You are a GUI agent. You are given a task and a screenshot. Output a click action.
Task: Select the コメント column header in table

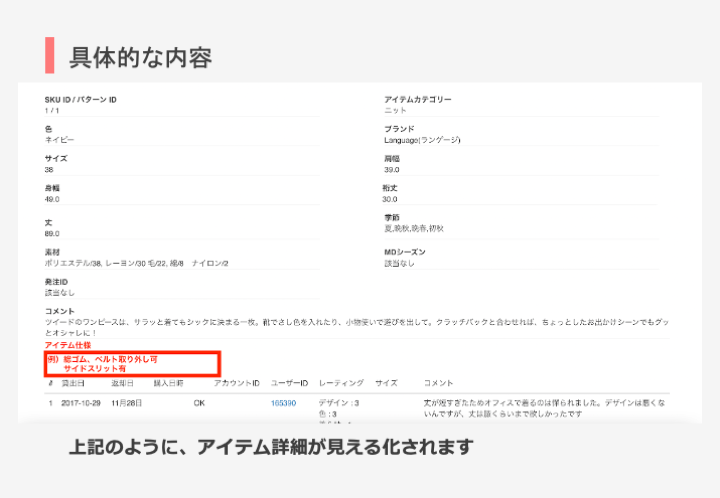pyautogui.click(x=439, y=383)
